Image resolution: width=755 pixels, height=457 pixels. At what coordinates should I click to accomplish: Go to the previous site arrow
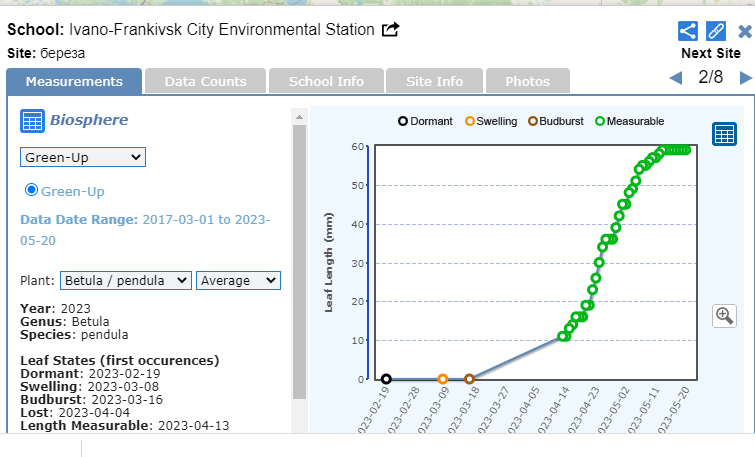coord(676,78)
